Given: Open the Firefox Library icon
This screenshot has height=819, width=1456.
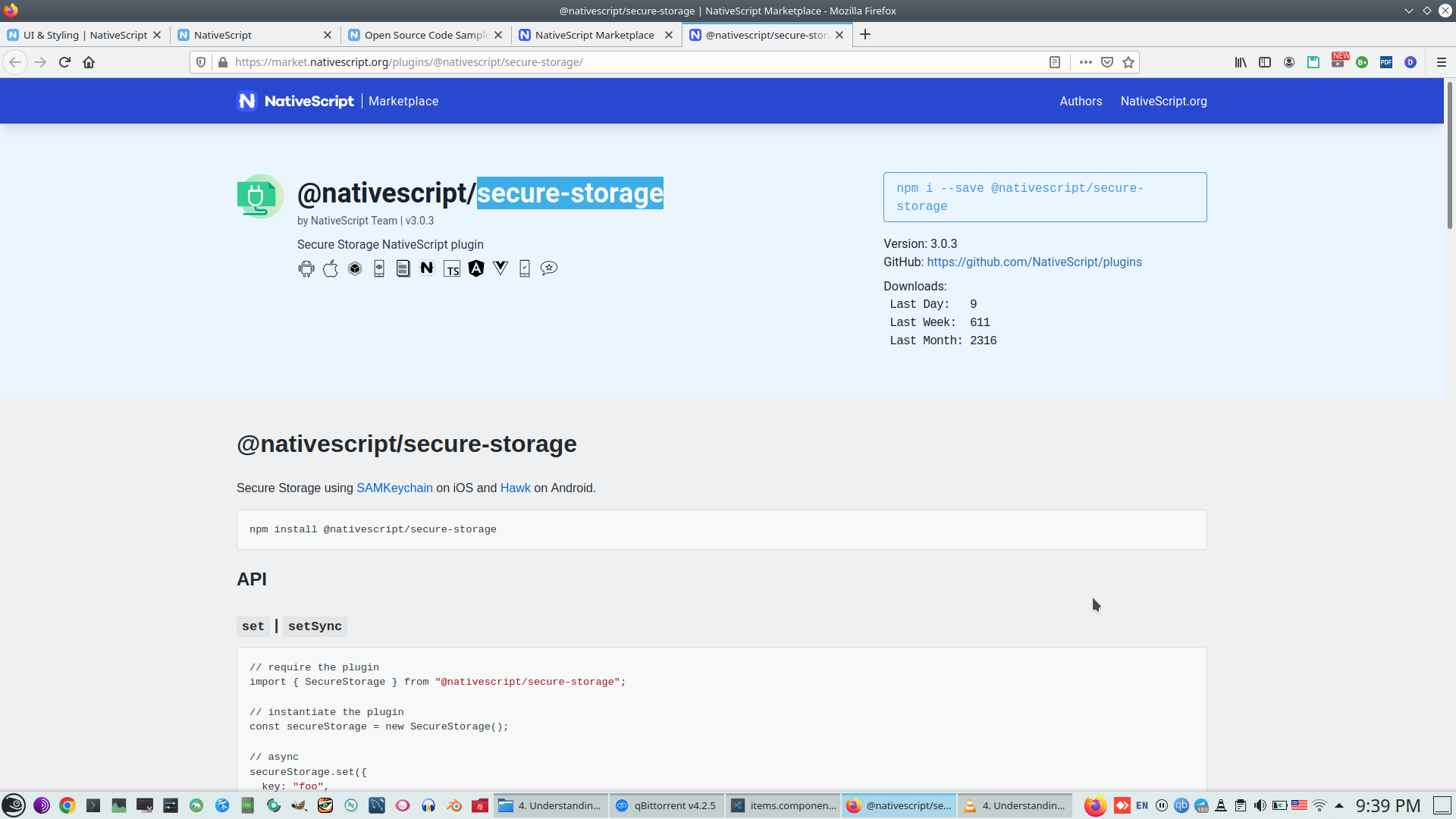Looking at the screenshot, I should pyautogui.click(x=1241, y=62).
